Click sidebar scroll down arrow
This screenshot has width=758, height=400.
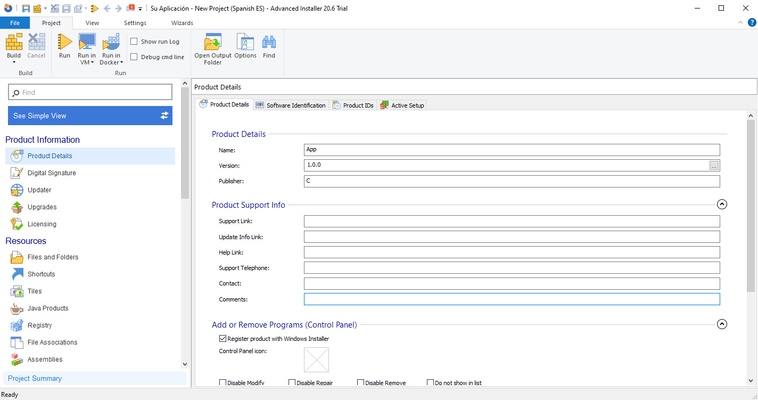185,364
